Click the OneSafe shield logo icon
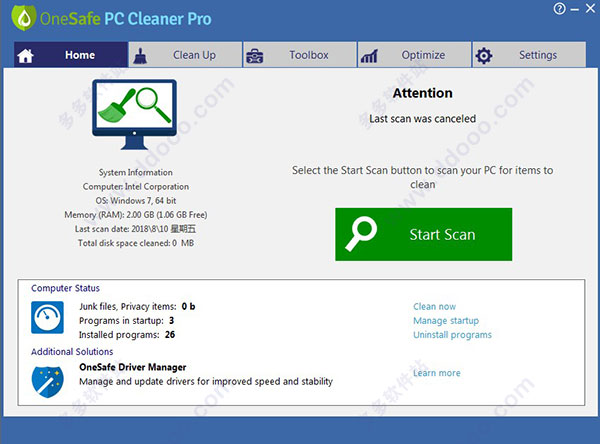 click(x=23, y=18)
